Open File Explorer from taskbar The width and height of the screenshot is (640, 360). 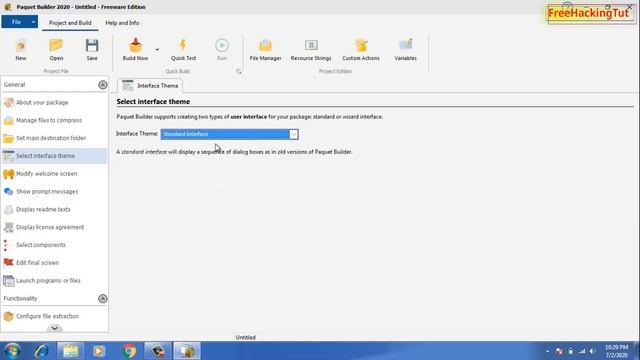click(70, 351)
